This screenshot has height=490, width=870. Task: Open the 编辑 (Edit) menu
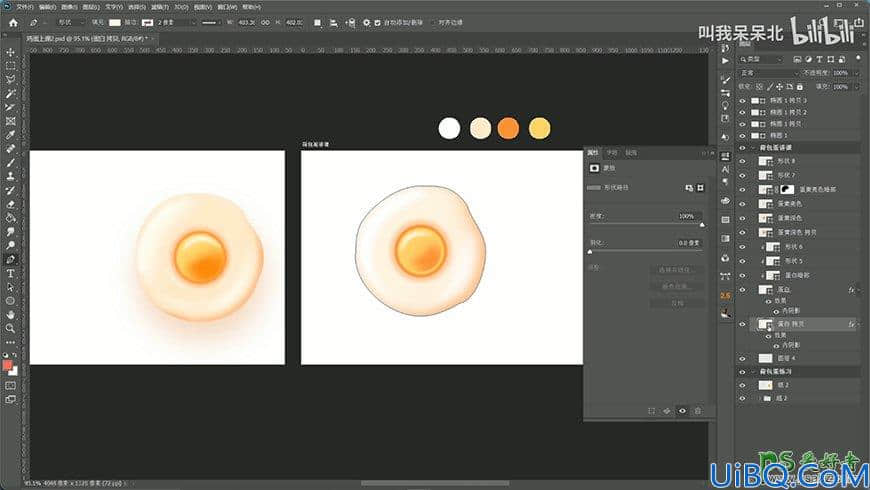pos(47,7)
